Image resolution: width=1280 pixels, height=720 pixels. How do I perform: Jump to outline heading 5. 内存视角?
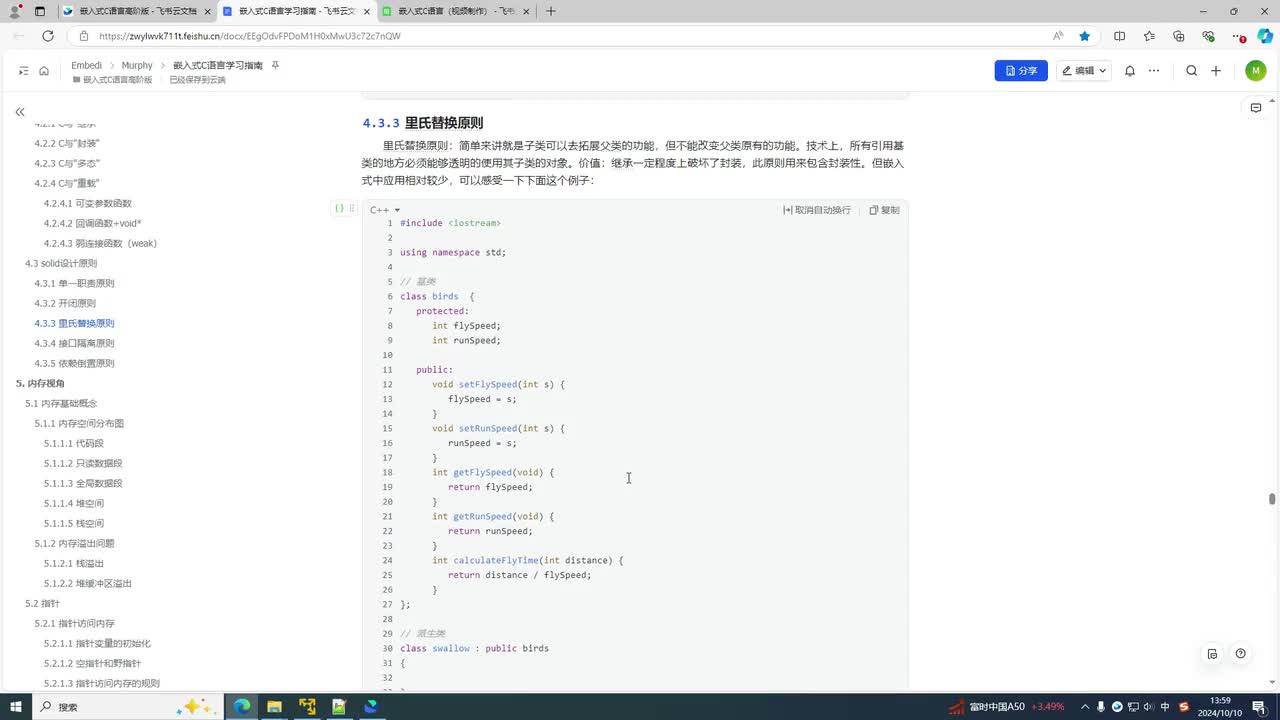tap(40, 383)
